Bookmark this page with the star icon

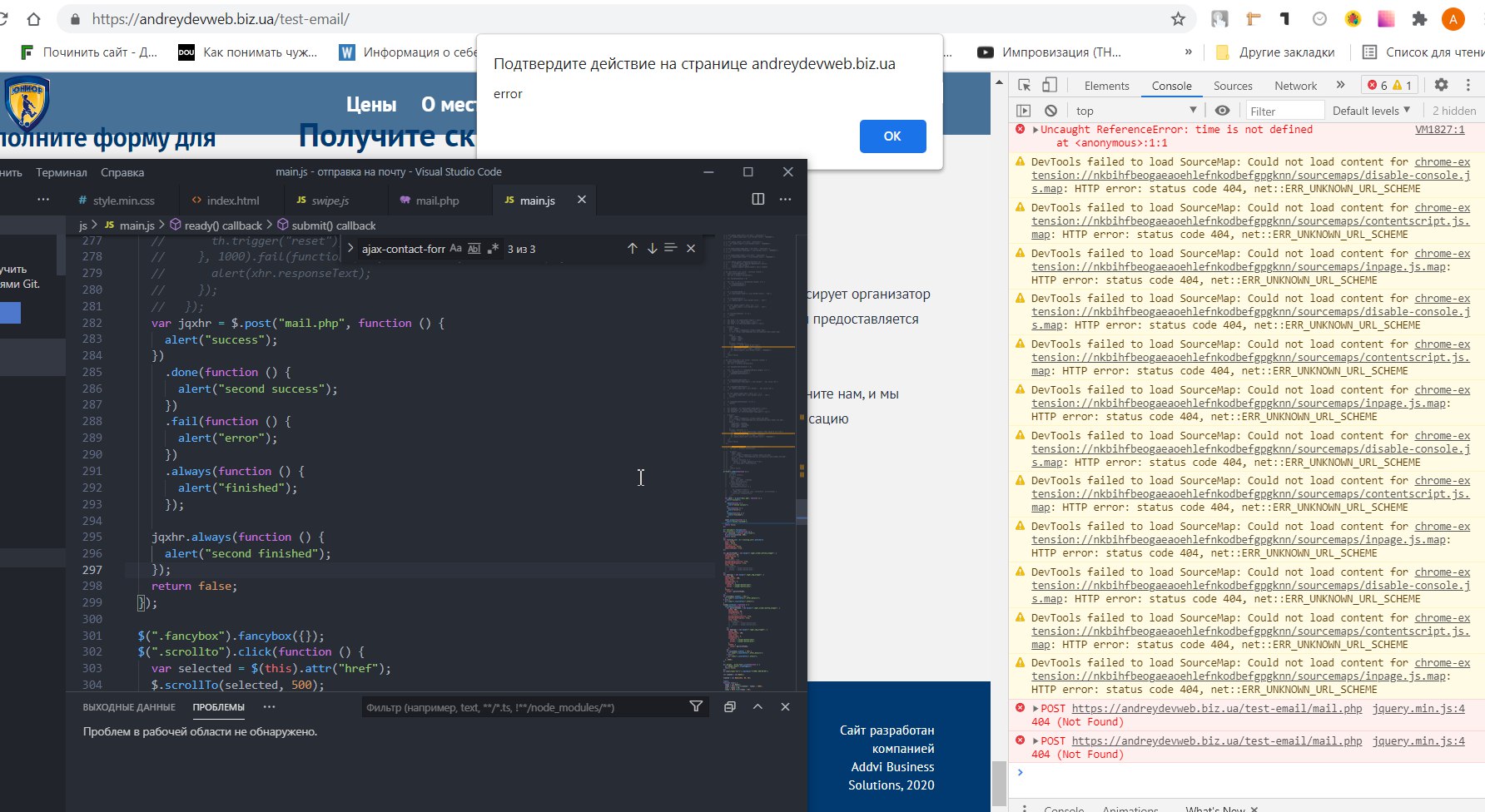pyautogui.click(x=1178, y=19)
